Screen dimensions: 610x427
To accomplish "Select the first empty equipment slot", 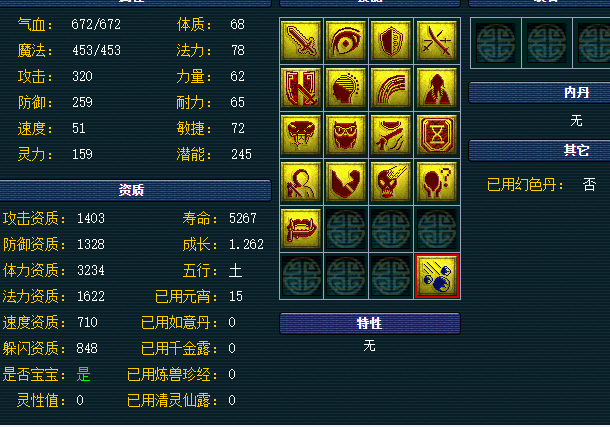I will [x=496, y=43].
